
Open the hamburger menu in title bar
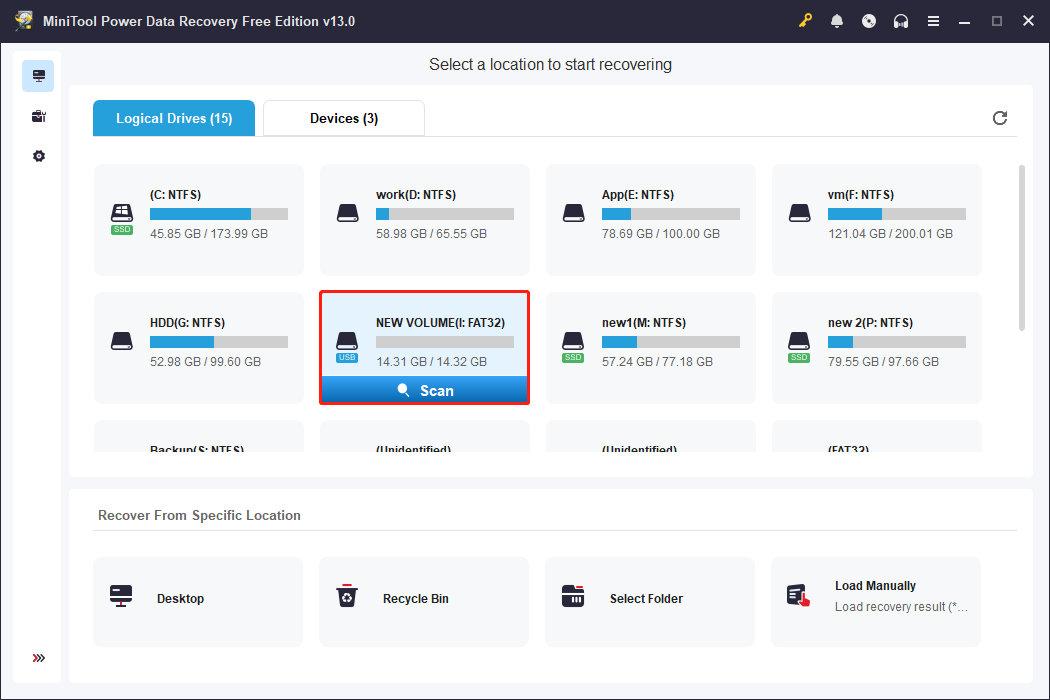(933, 21)
